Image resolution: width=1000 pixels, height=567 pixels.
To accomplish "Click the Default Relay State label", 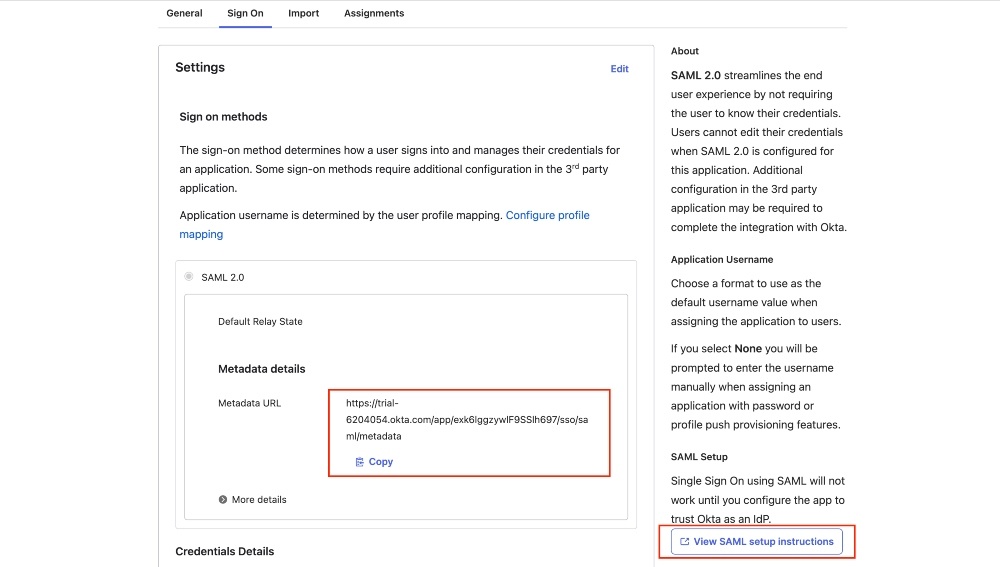I will pyautogui.click(x=260, y=321).
